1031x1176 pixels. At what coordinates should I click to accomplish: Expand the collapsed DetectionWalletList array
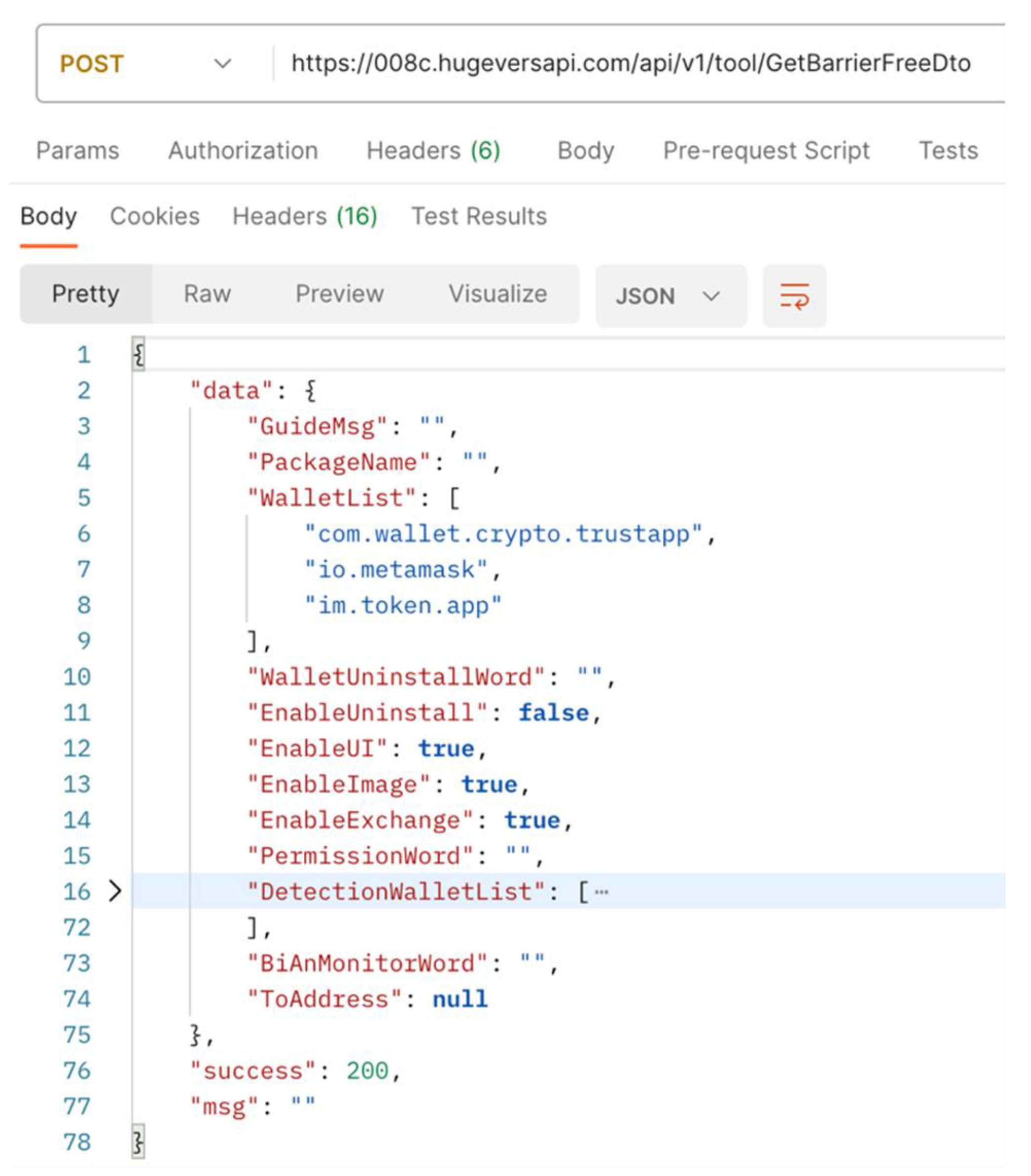[115, 891]
